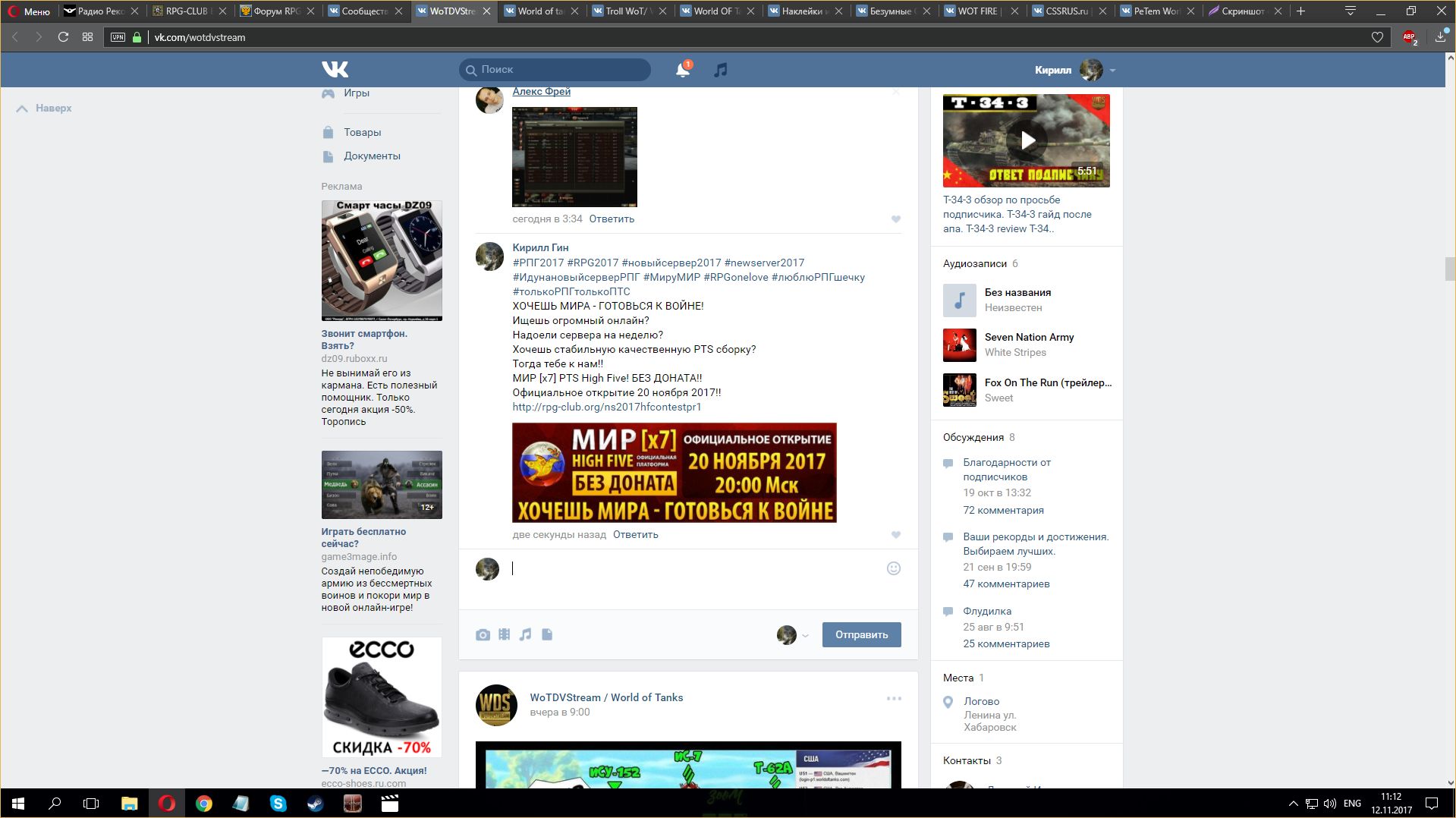
Task: Switch to the CSSRUS.ru browser tab
Action: coord(1069,11)
